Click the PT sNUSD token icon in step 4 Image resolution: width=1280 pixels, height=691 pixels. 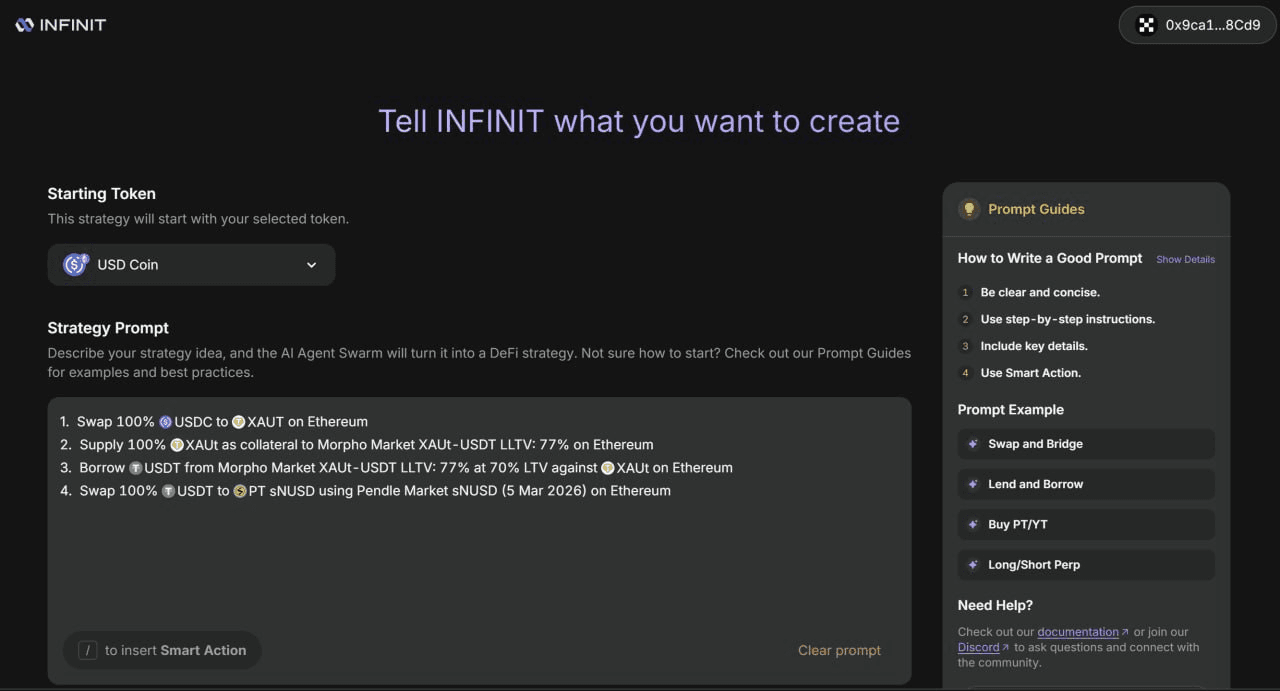[x=240, y=491]
